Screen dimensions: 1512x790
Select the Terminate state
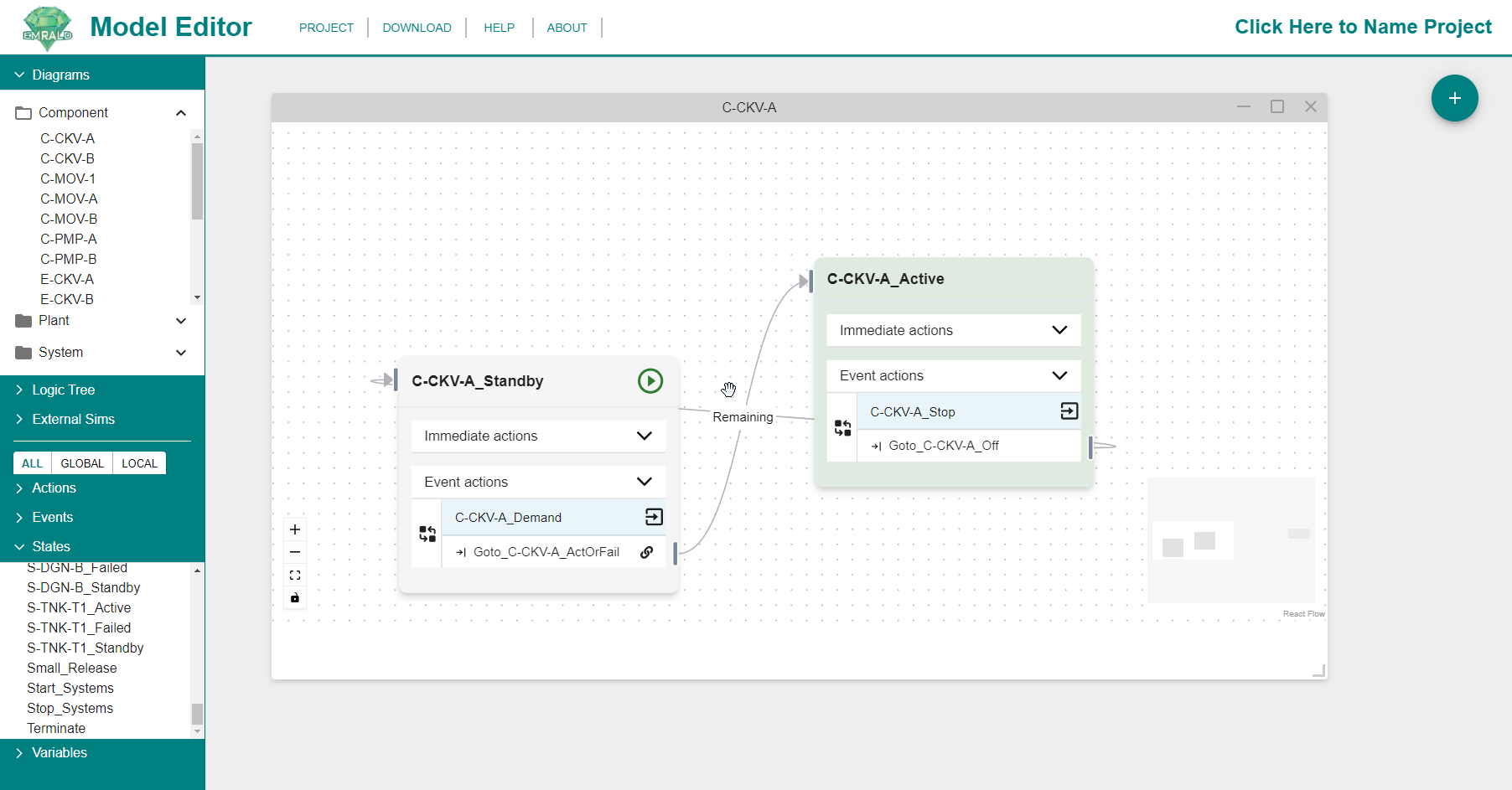(56, 728)
